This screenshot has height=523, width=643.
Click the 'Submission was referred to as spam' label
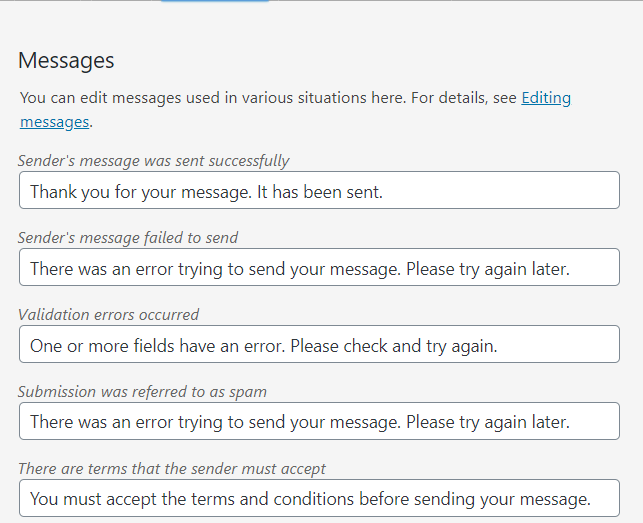(142, 391)
